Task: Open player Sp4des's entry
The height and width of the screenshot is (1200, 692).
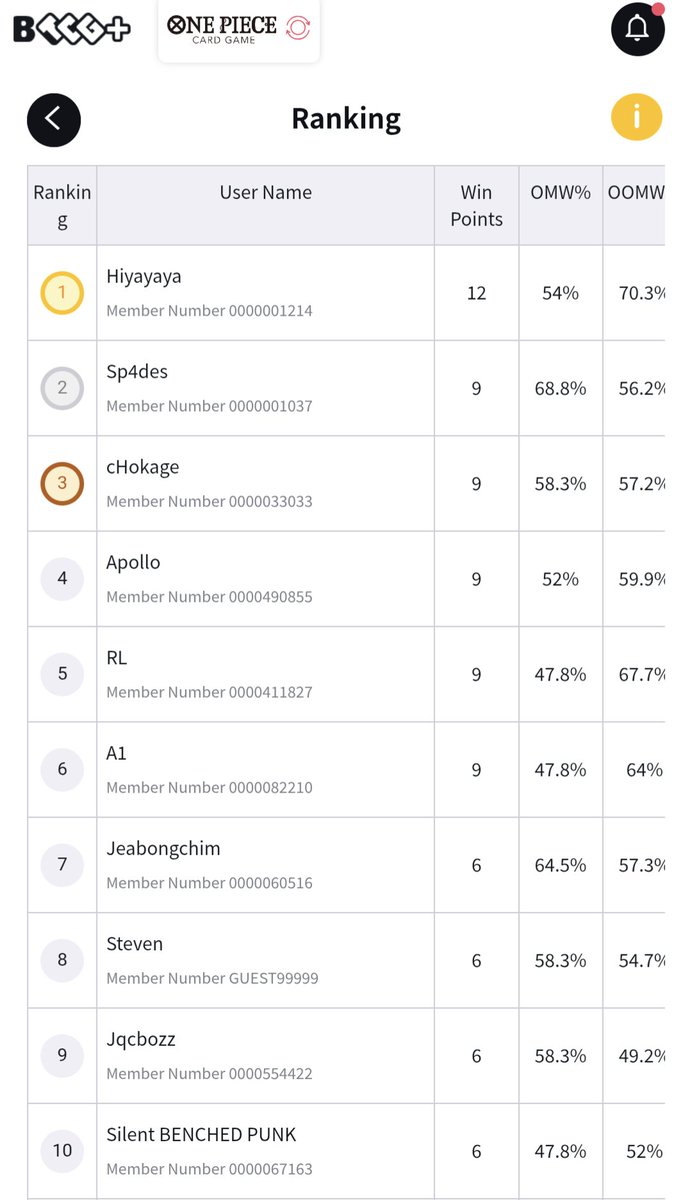Action: pos(137,372)
